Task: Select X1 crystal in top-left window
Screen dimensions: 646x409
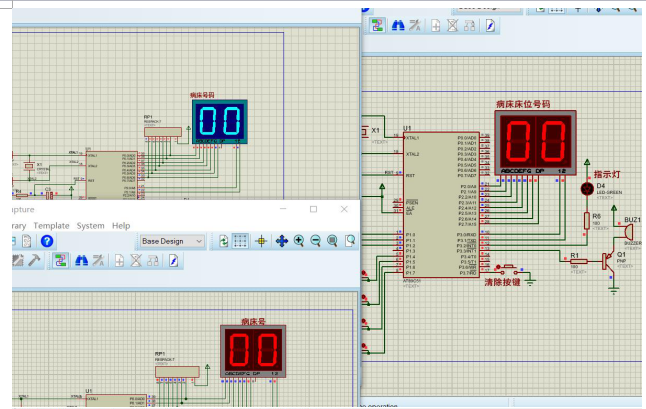Action: click(x=28, y=166)
